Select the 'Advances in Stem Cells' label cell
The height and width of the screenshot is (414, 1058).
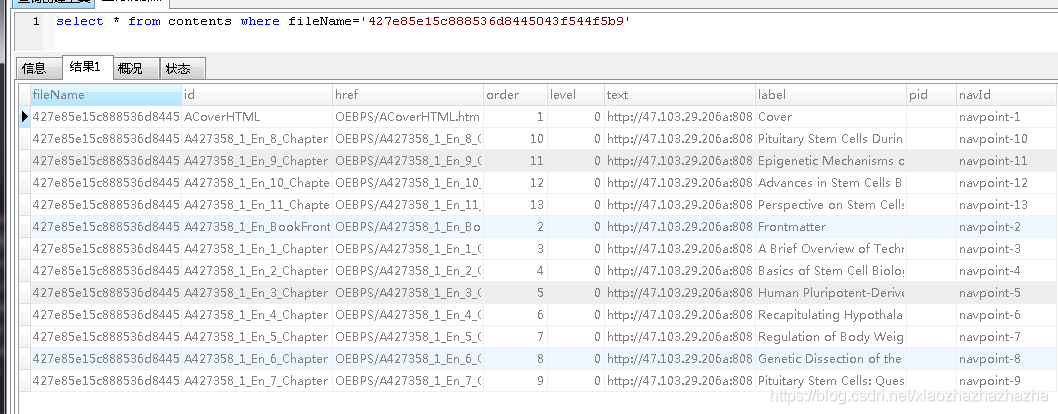point(831,183)
